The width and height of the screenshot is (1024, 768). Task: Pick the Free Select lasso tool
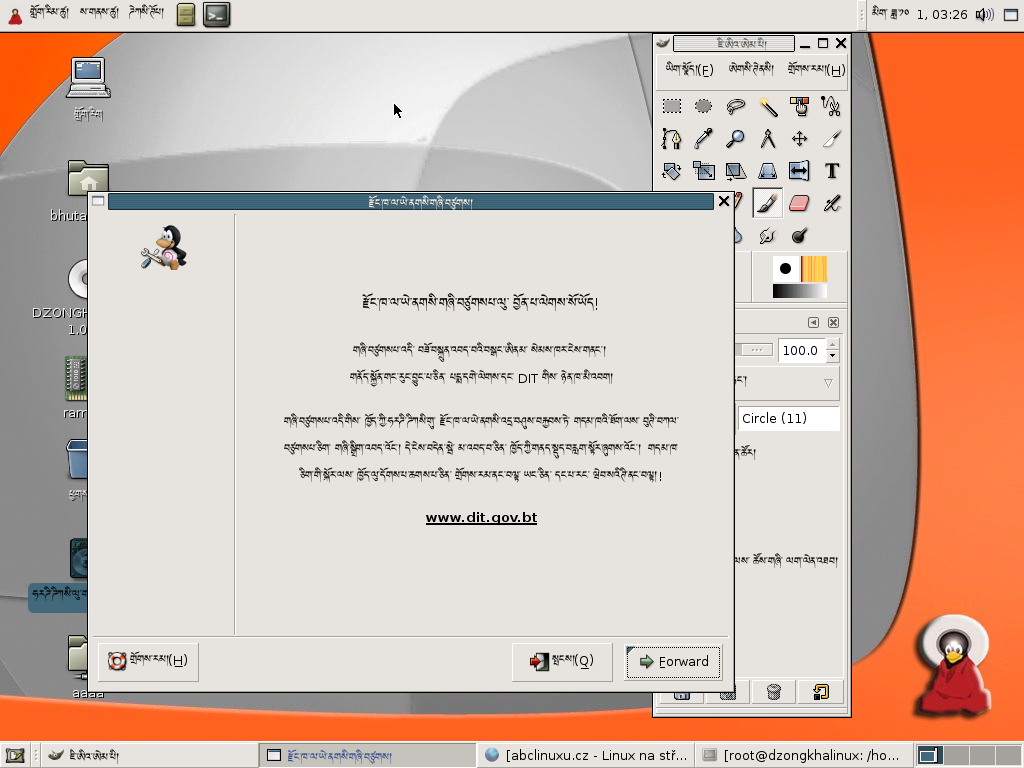[735, 106]
